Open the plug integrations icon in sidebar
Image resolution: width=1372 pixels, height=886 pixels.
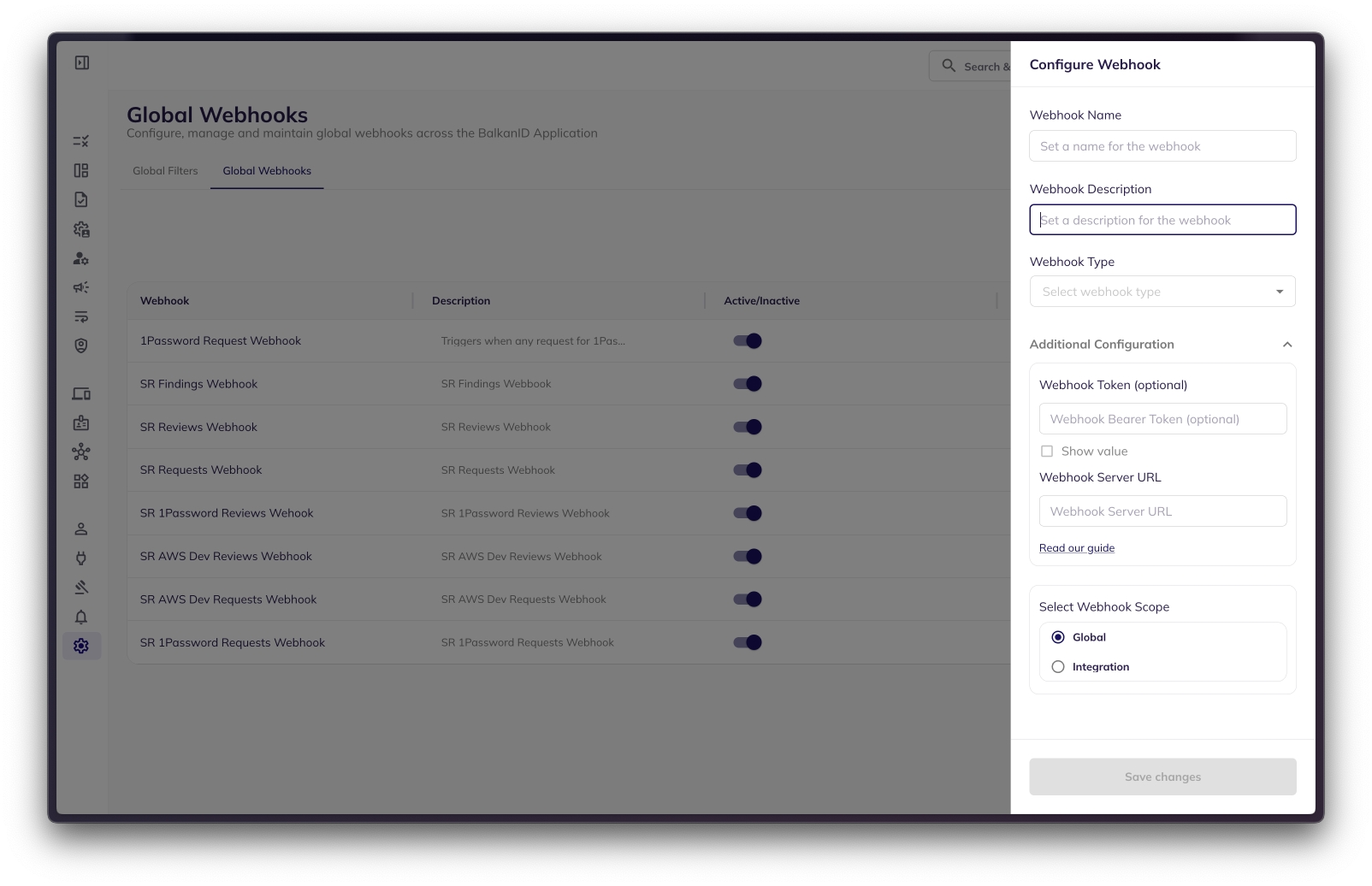(x=81, y=558)
